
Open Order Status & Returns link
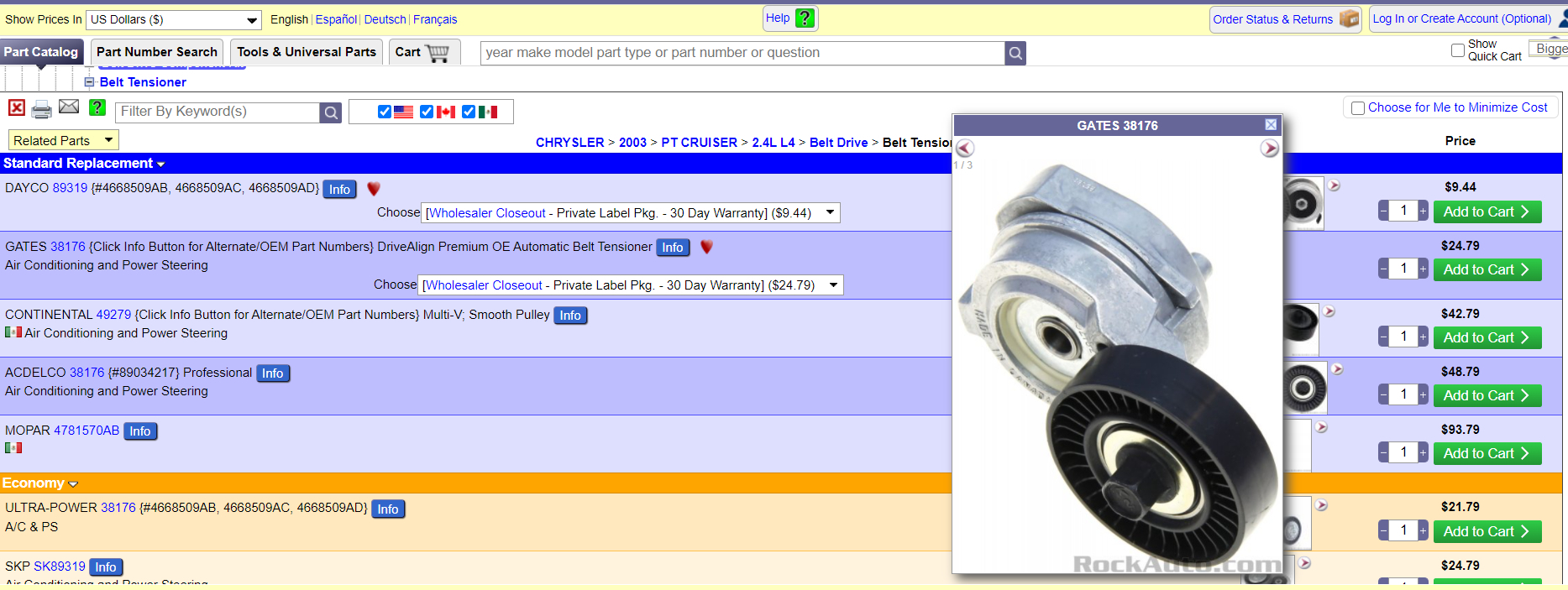[x=1272, y=19]
